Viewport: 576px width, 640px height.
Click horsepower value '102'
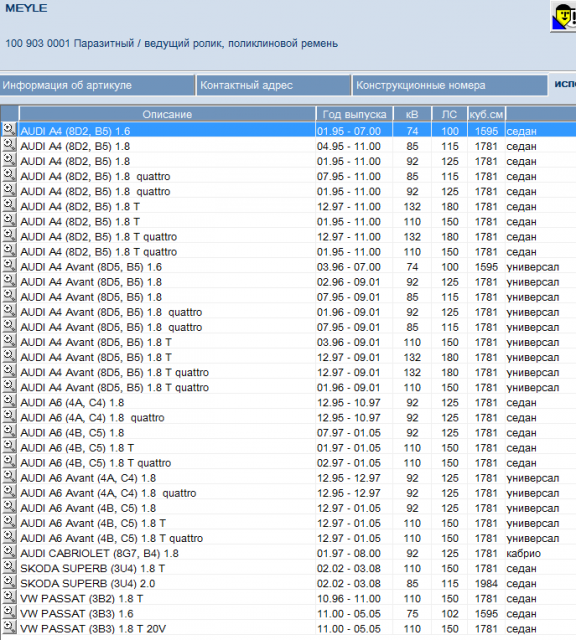(x=450, y=614)
